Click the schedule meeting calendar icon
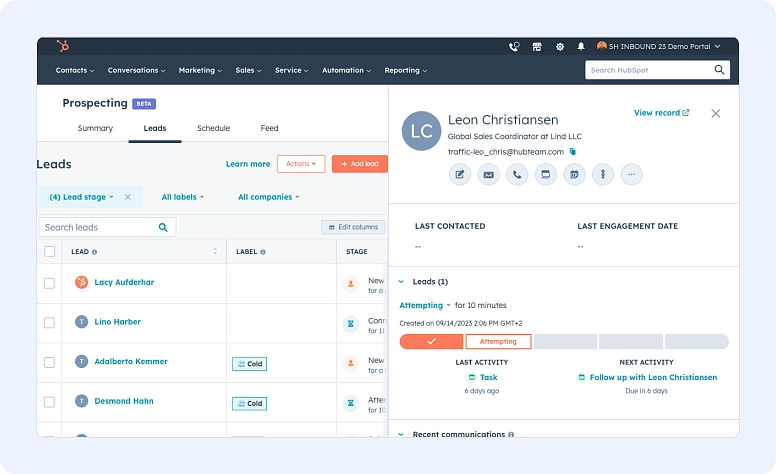776x474 pixels. coord(574,175)
